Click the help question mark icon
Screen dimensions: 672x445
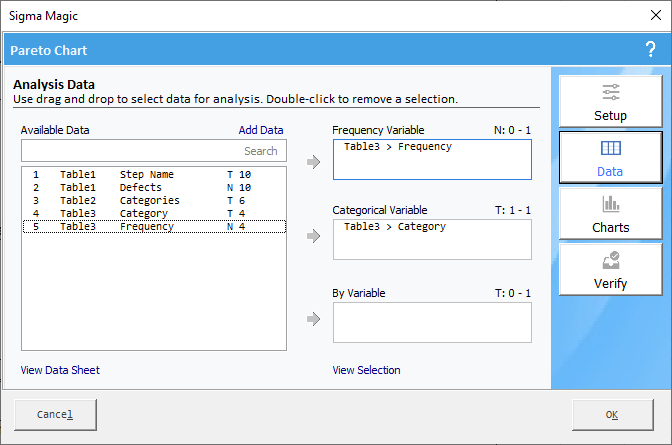pyautogui.click(x=650, y=50)
